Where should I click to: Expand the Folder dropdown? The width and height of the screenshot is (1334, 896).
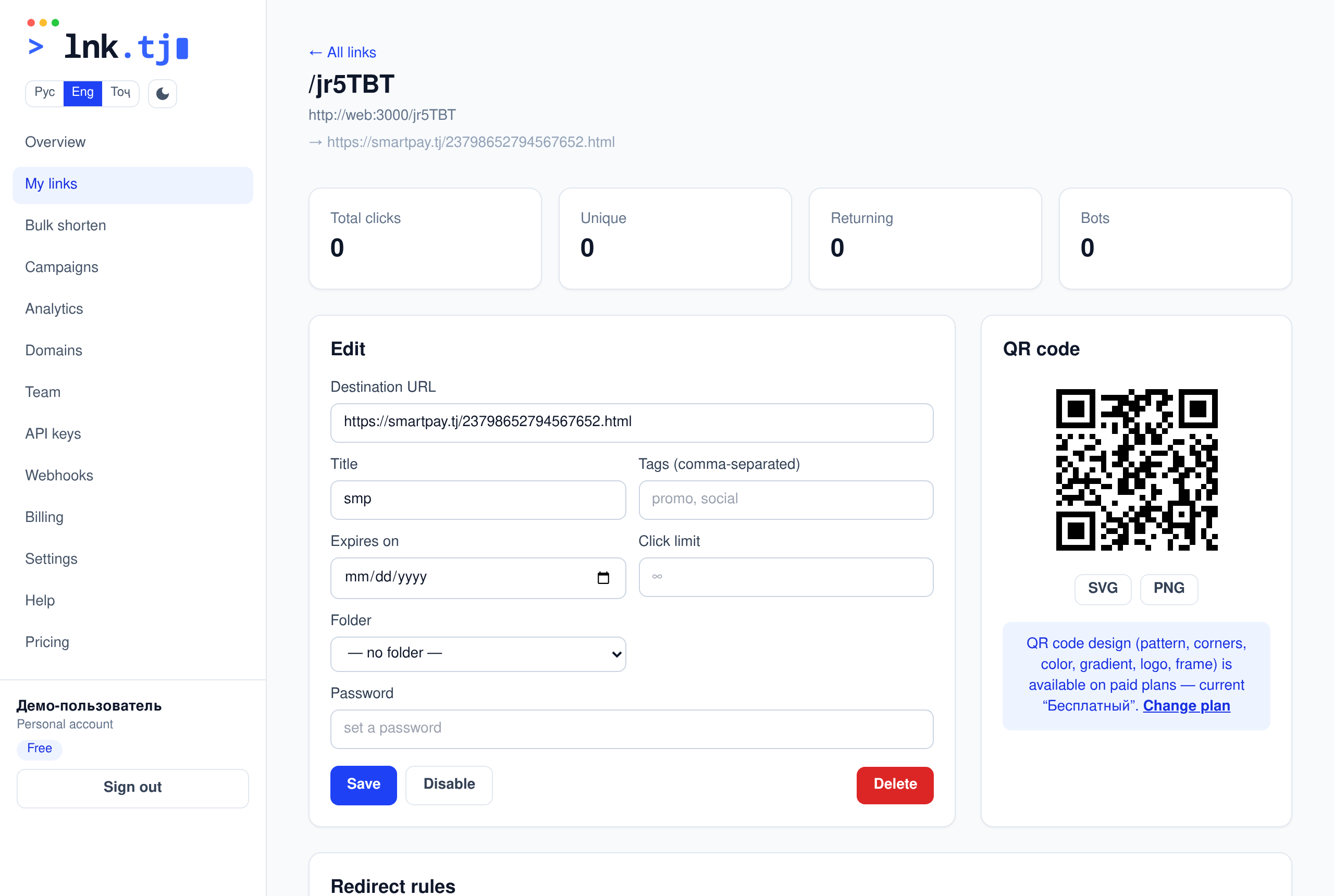(478, 653)
